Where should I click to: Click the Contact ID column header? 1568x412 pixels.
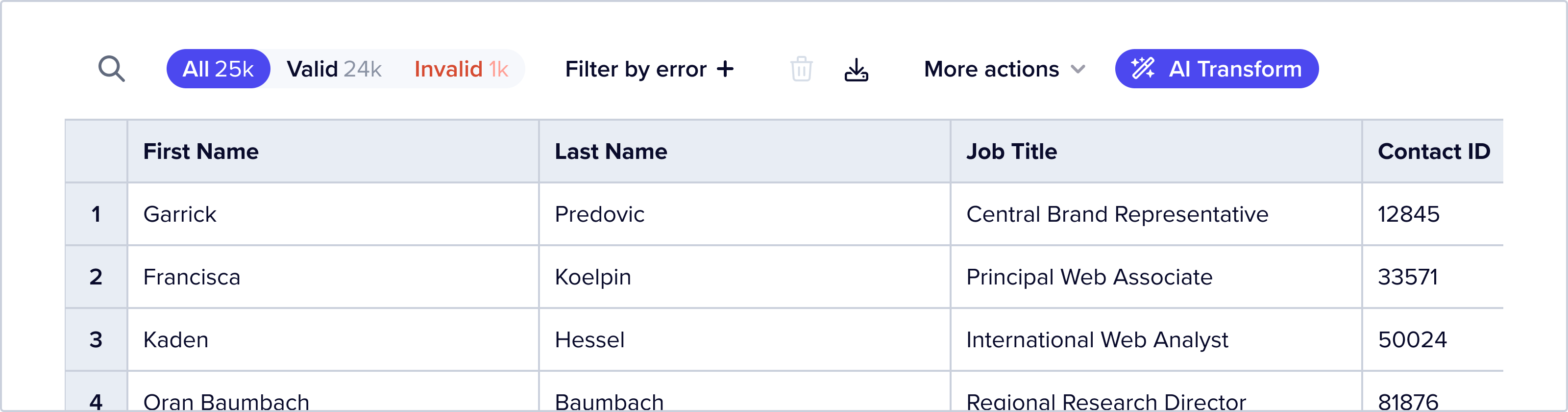coord(1433,151)
